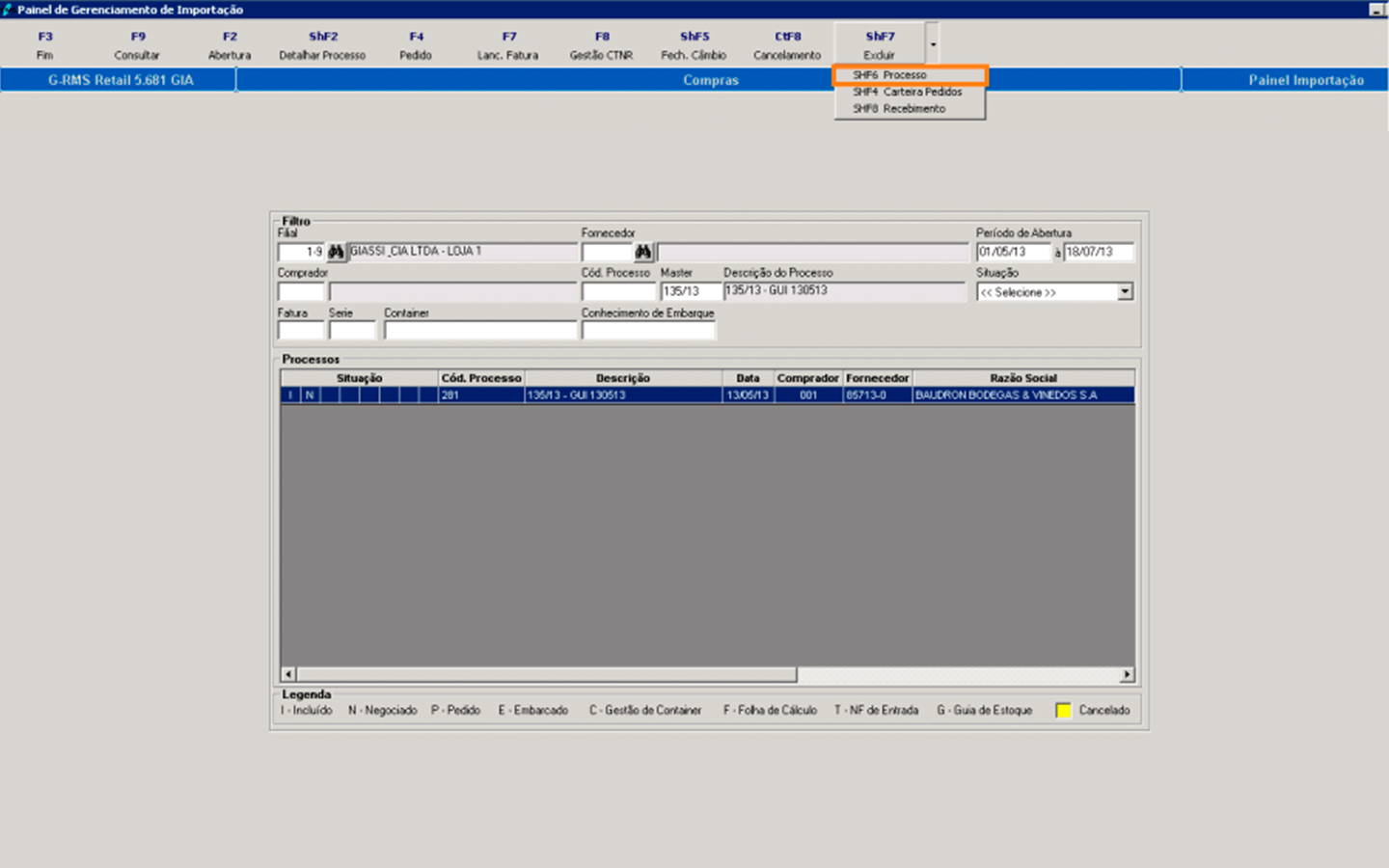1389x868 pixels.
Task: Choose ShF4 Carteira Pedidos menu entry
Action: pyautogui.click(x=909, y=92)
